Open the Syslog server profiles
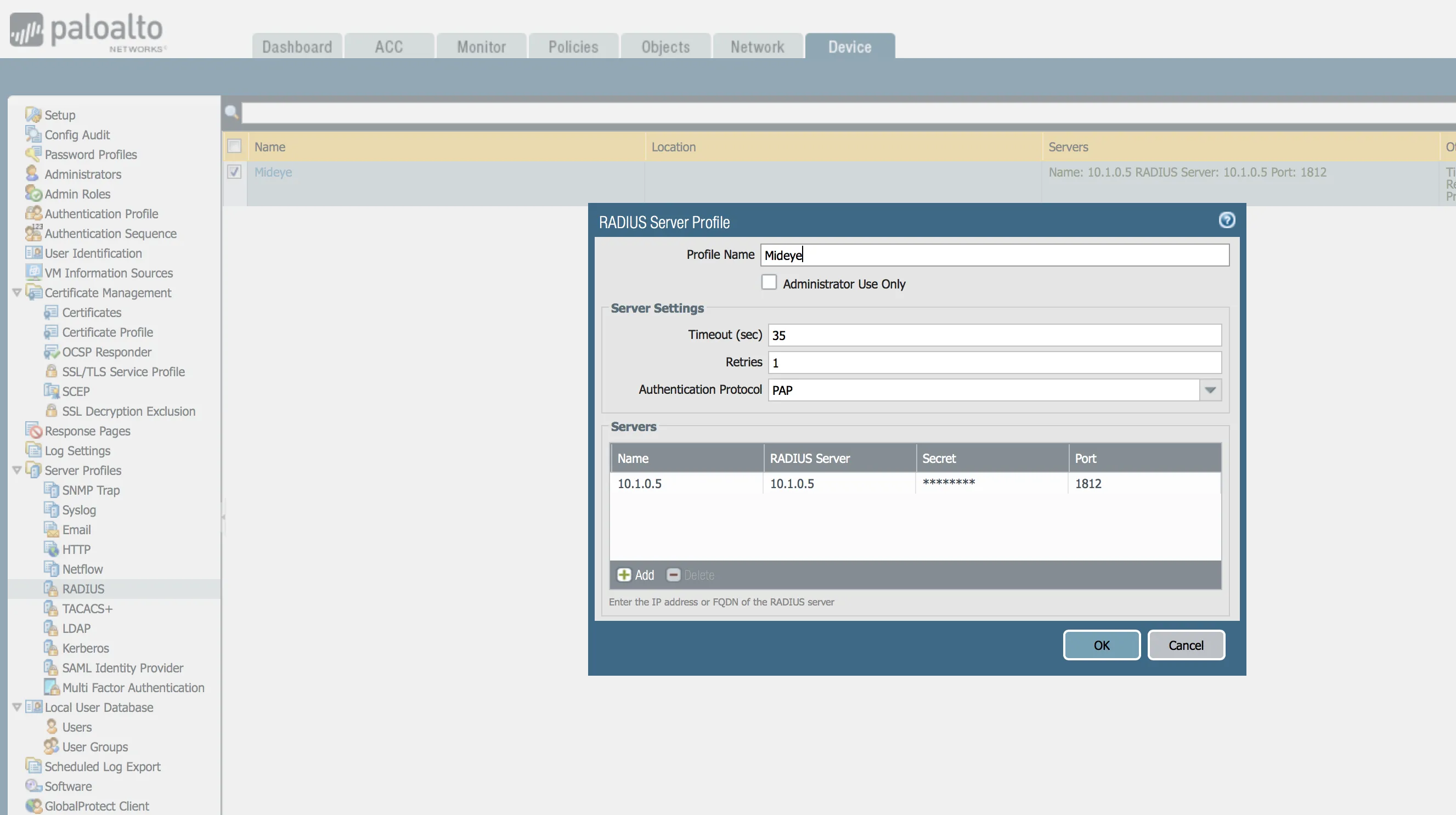 [x=78, y=510]
